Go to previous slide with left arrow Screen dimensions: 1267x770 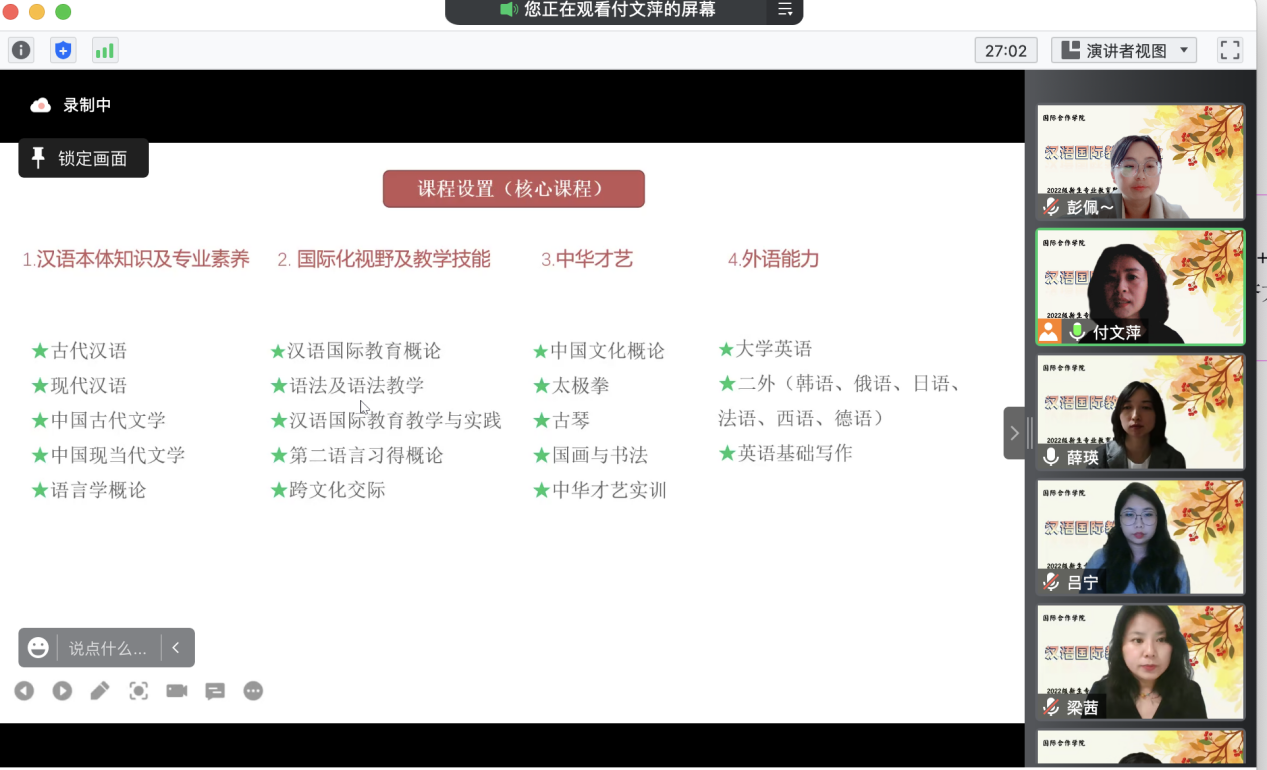(x=24, y=691)
